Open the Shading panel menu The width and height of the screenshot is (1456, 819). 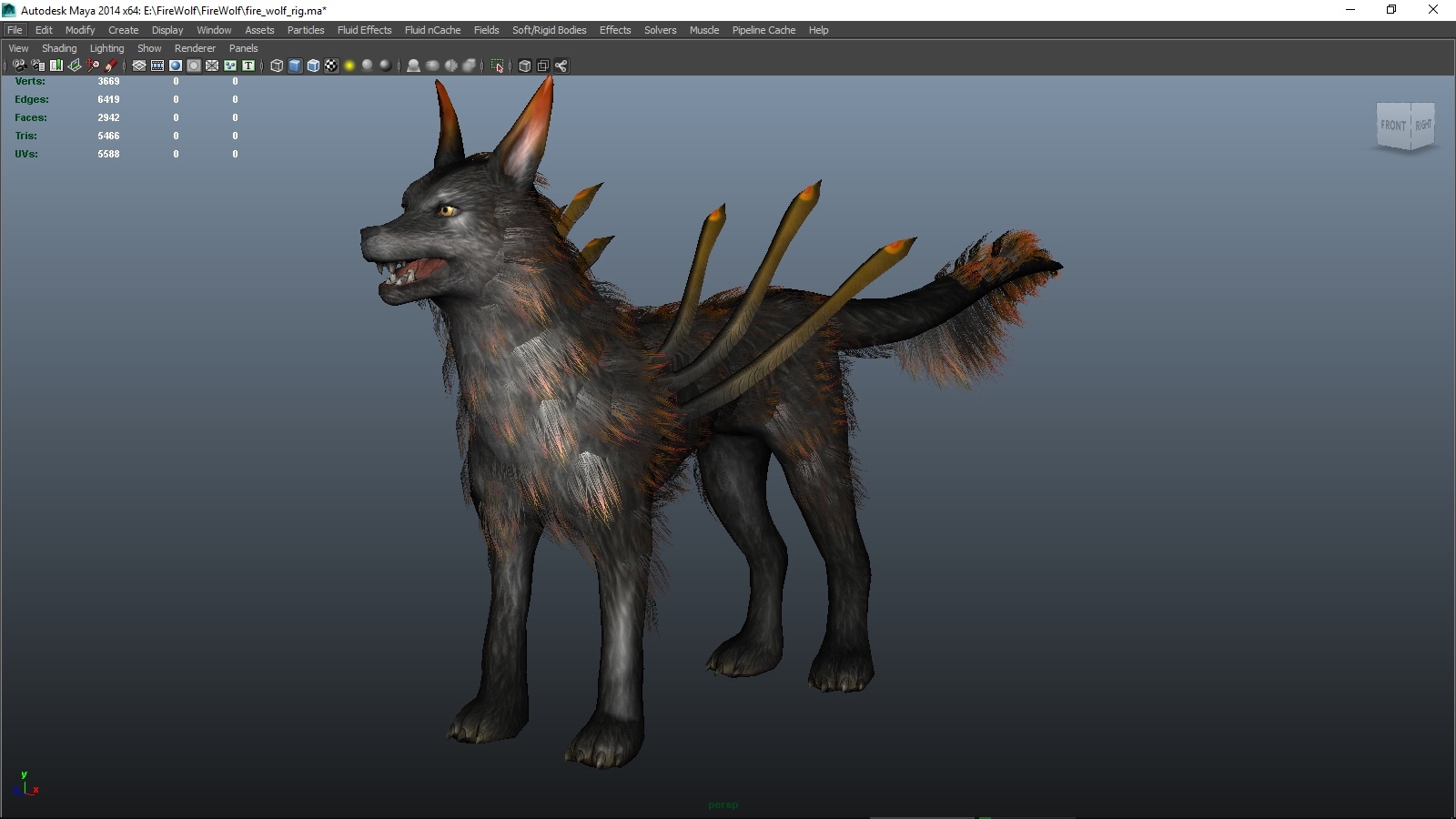tap(58, 47)
